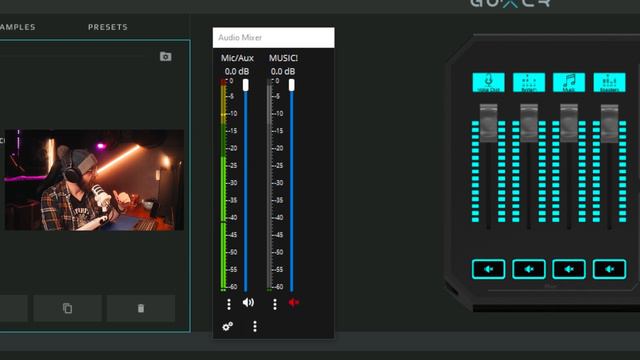Image resolution: width=640 pixels, height=360 pixels.
Task: Toggle the first GoXLR mute button
Action: pos(489,269)
